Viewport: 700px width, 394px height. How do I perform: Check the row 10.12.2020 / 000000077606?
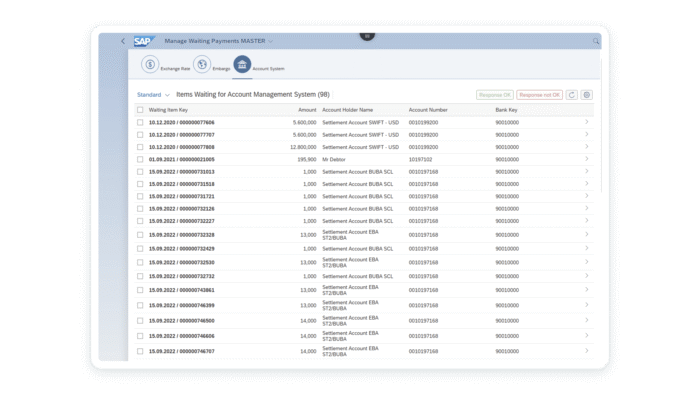pos(140,122)
